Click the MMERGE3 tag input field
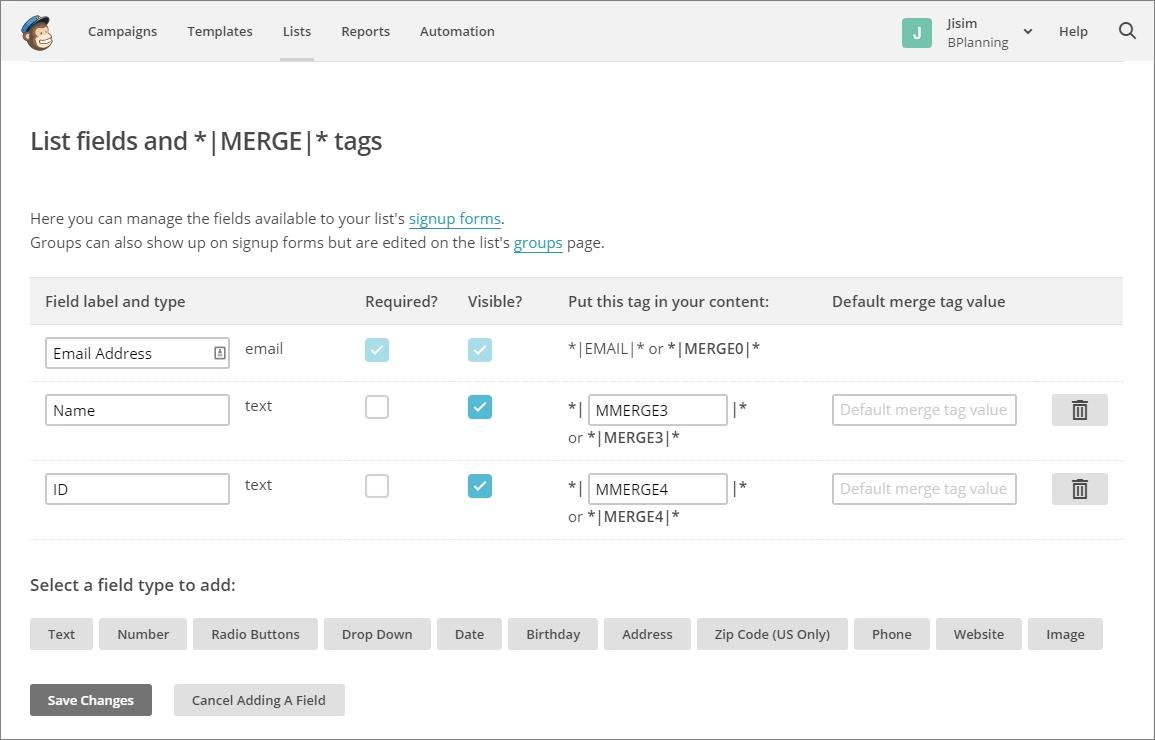Image resolution: width=1155 pixels, height=740 pixels. 657,410
